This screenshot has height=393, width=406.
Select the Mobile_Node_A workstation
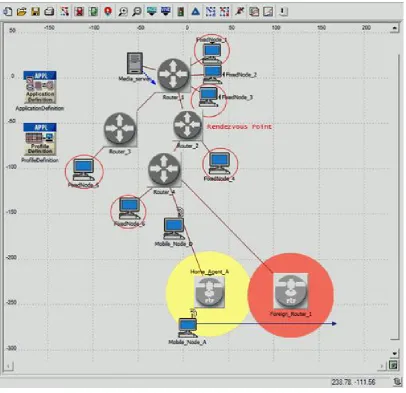click(x=188, y=328)
